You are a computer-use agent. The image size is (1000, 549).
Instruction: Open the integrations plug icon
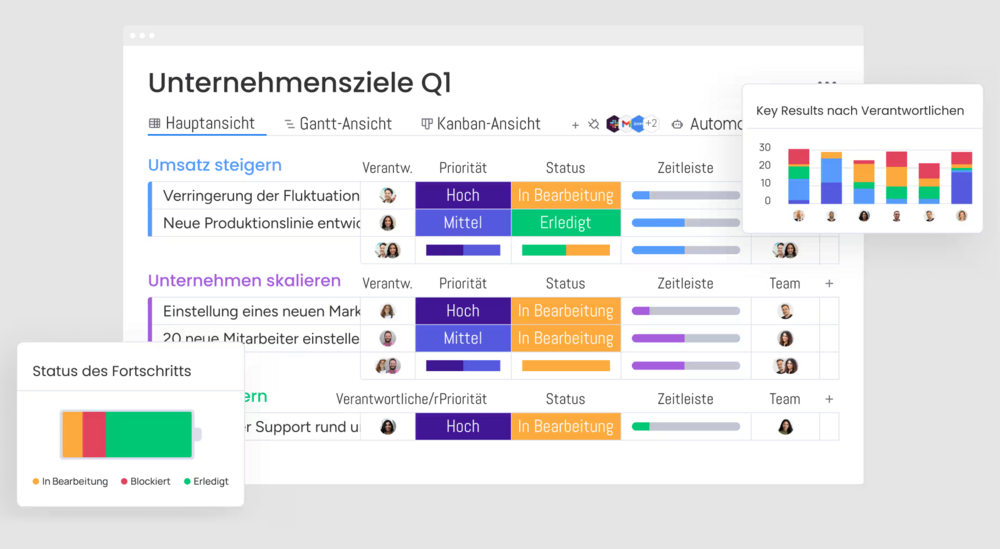coord(593,125)
